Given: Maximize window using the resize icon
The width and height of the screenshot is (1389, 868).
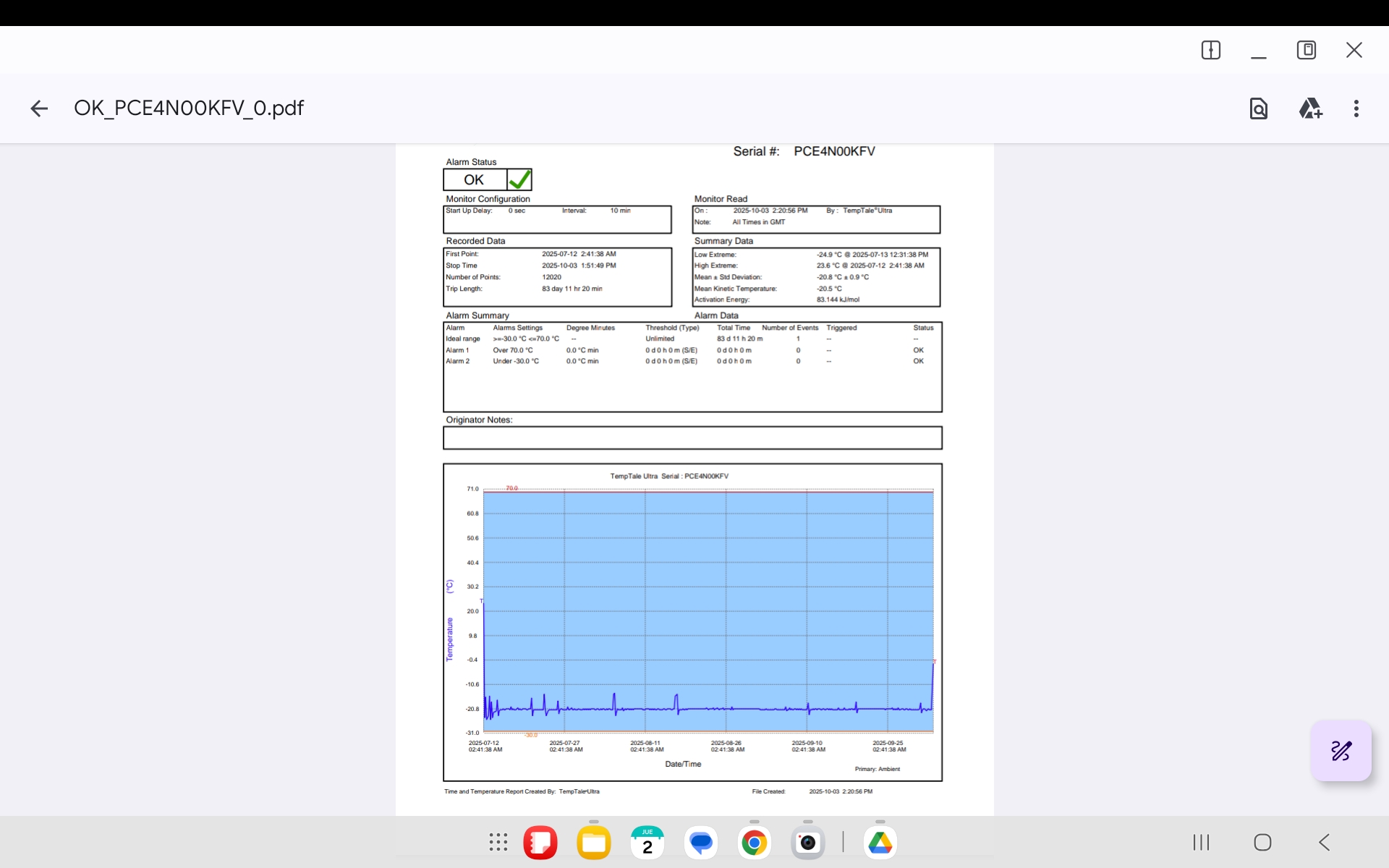Looking at the screenshot, I should (1306, 50).
